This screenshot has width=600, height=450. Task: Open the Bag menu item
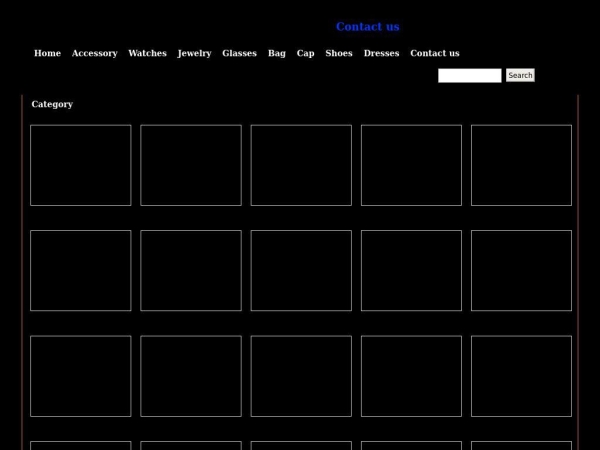coord(277,53)
